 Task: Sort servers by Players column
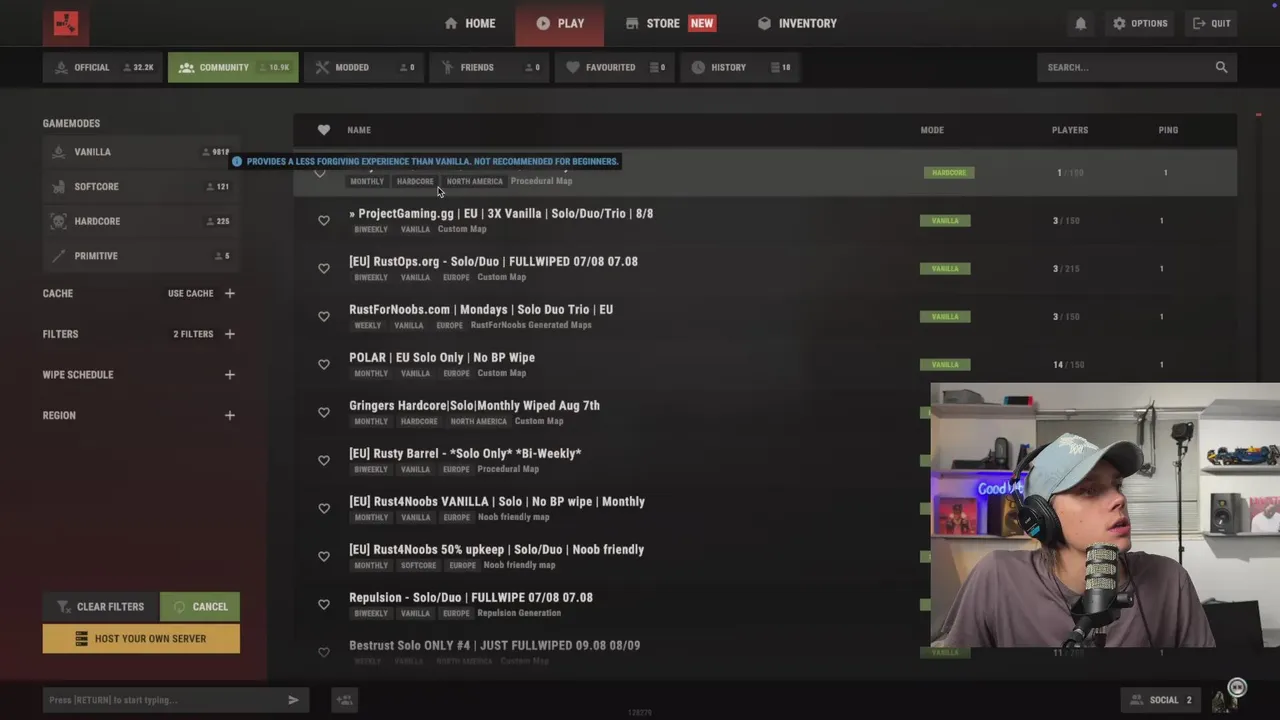[x=1070, y=130]
